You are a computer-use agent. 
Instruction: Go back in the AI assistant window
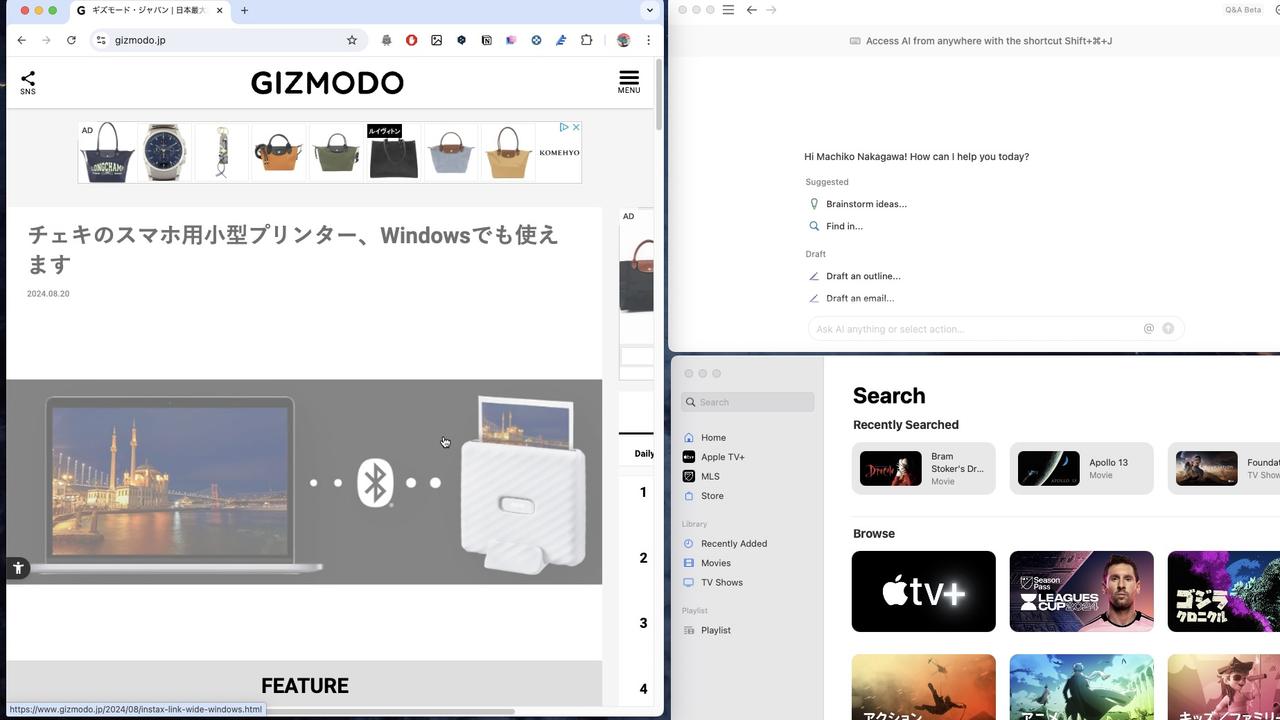point(751,10)
